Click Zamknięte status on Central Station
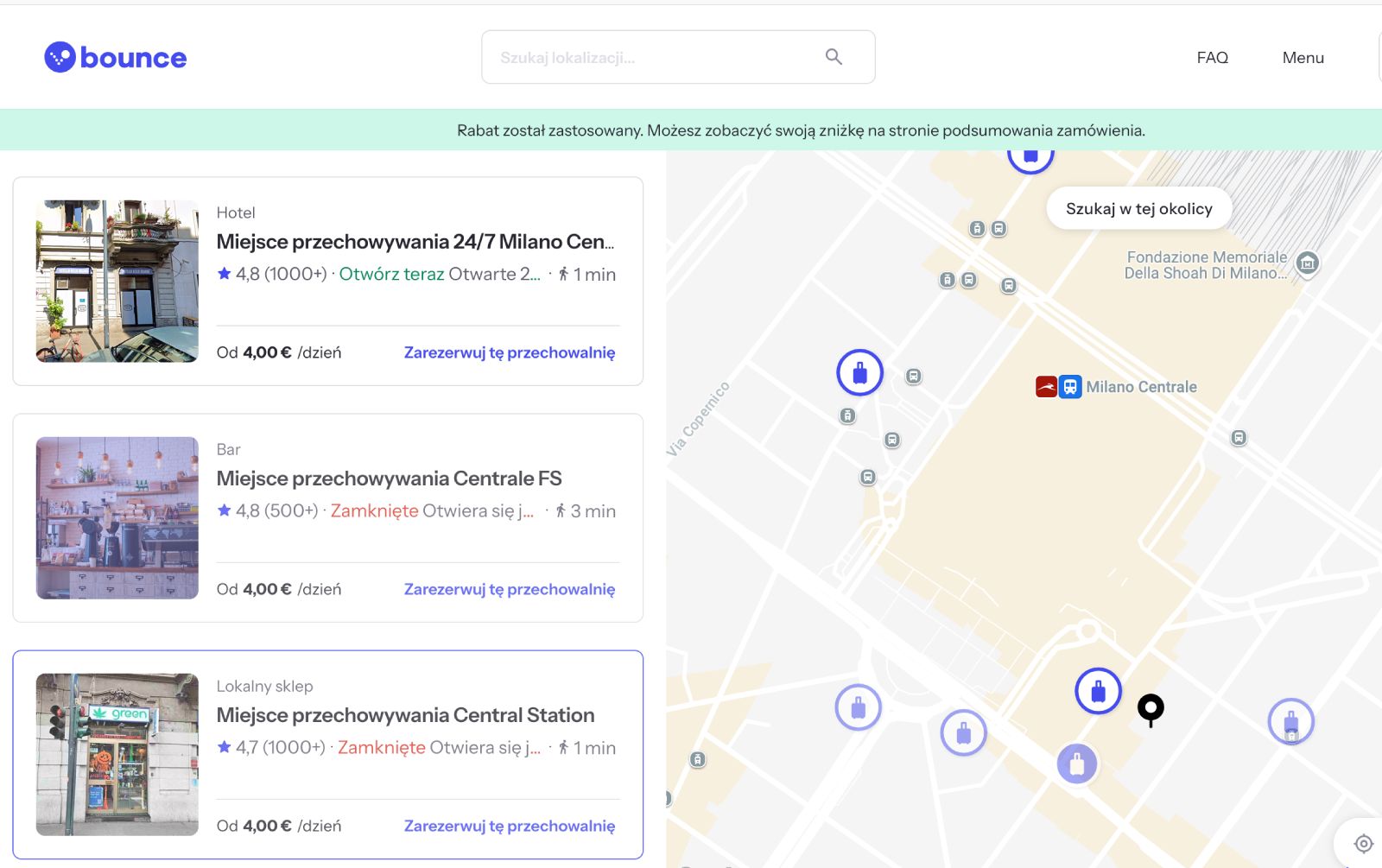Image resolution: width=1382 pixels, height=868 pixels. coord(381,747)
